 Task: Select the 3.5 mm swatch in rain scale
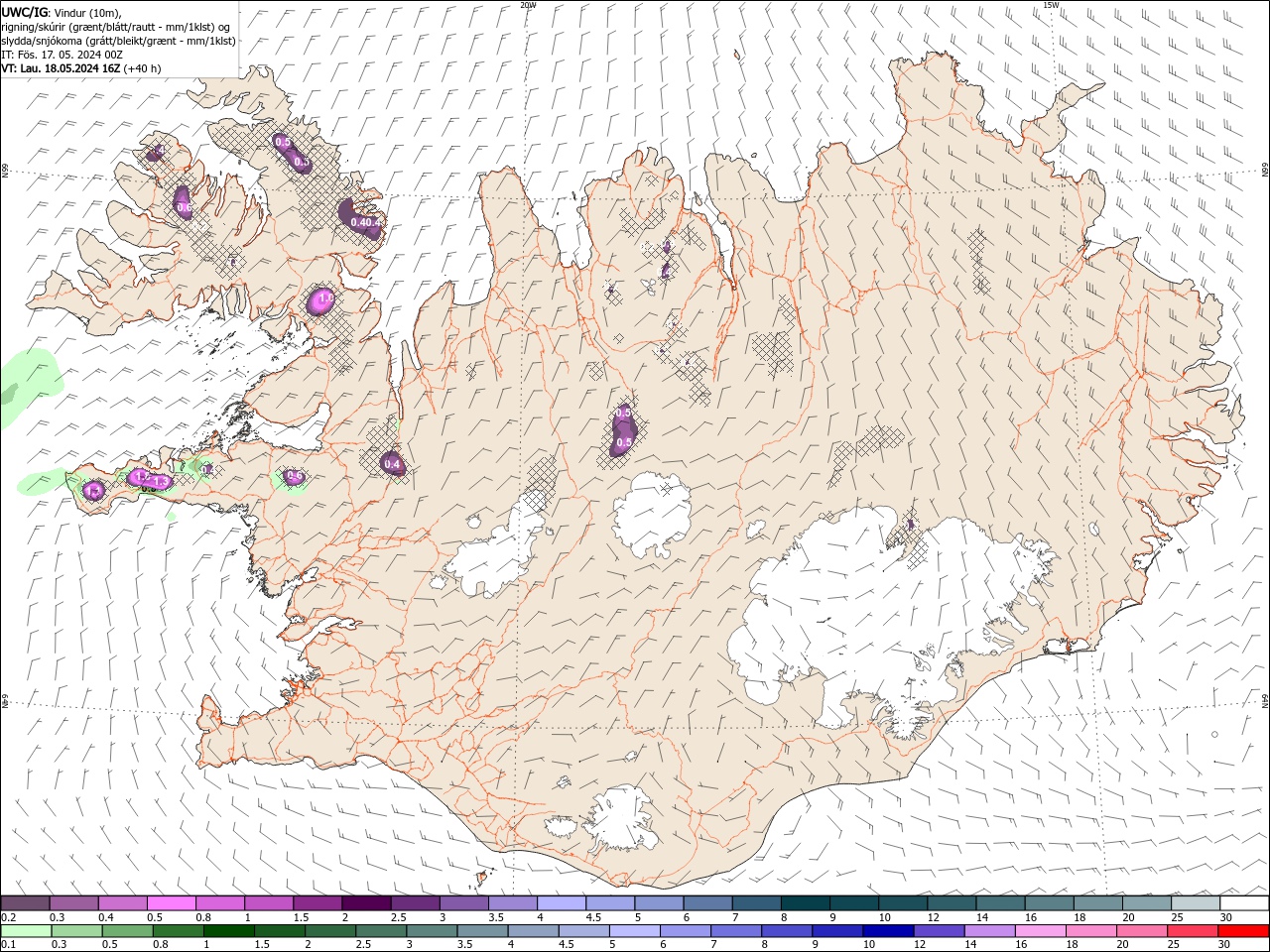pyautogui.click(x=482, y=931)
